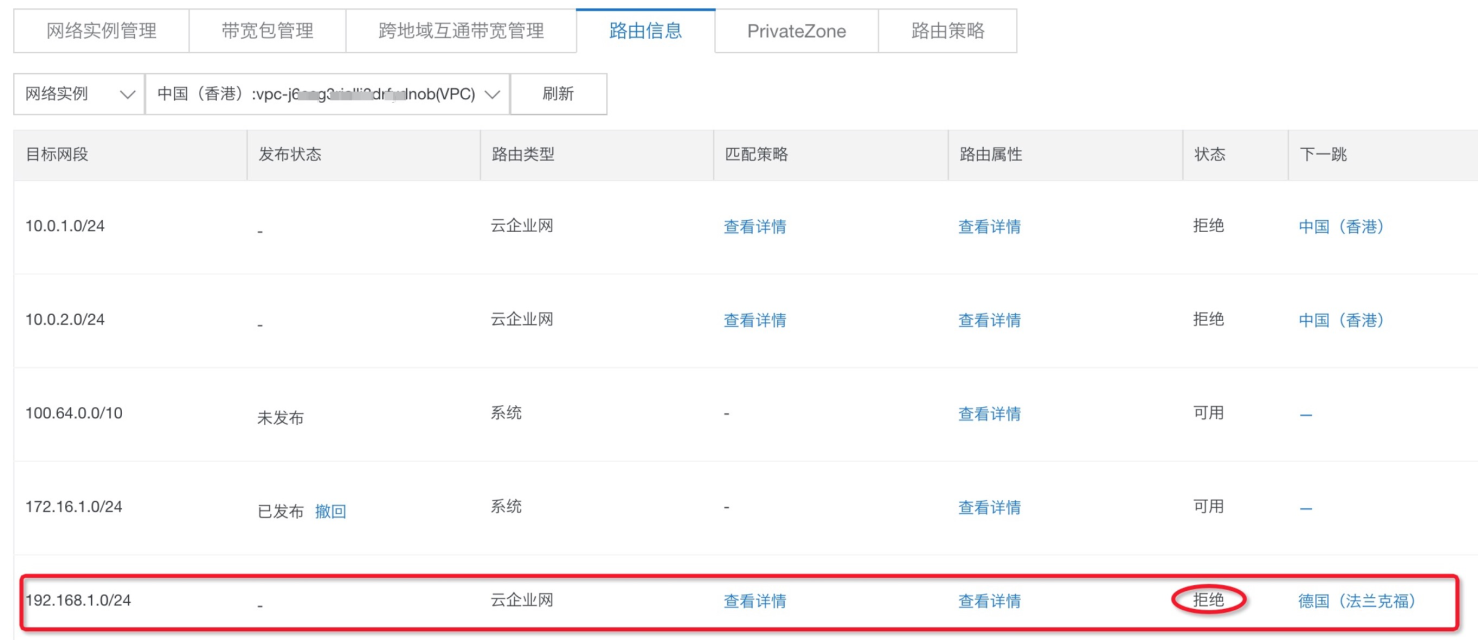The image size is (1478, 640).
Task: Click the 德国（法兰克福）next hop link
Action: (x=1357, y=601)
